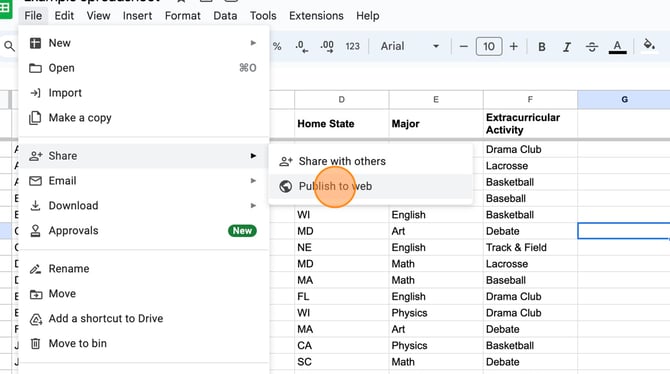Click the Drama Club cell in the top data row
Viewport: 670px width, 374px height.
tap(530, 149)
